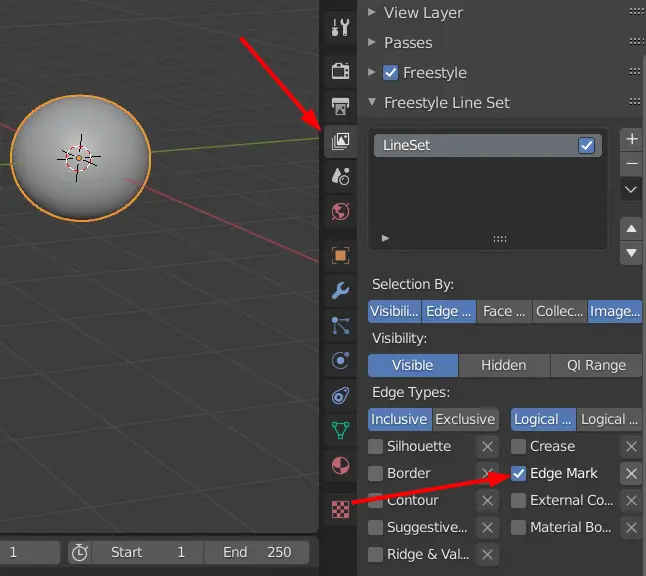Select the LineSet list entry
646x576 pixels.
488,145
